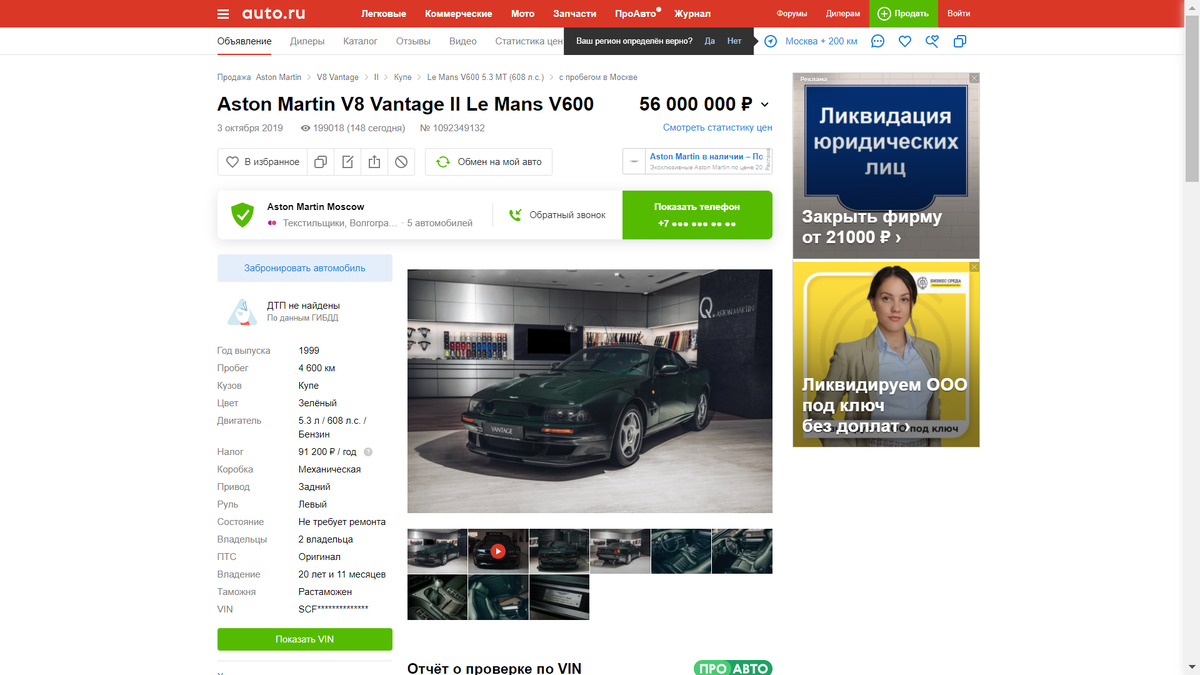The image size is (1200, 675).
Task: Open saved searches icon with heart magnifier
Action: (x=932, y=41)
